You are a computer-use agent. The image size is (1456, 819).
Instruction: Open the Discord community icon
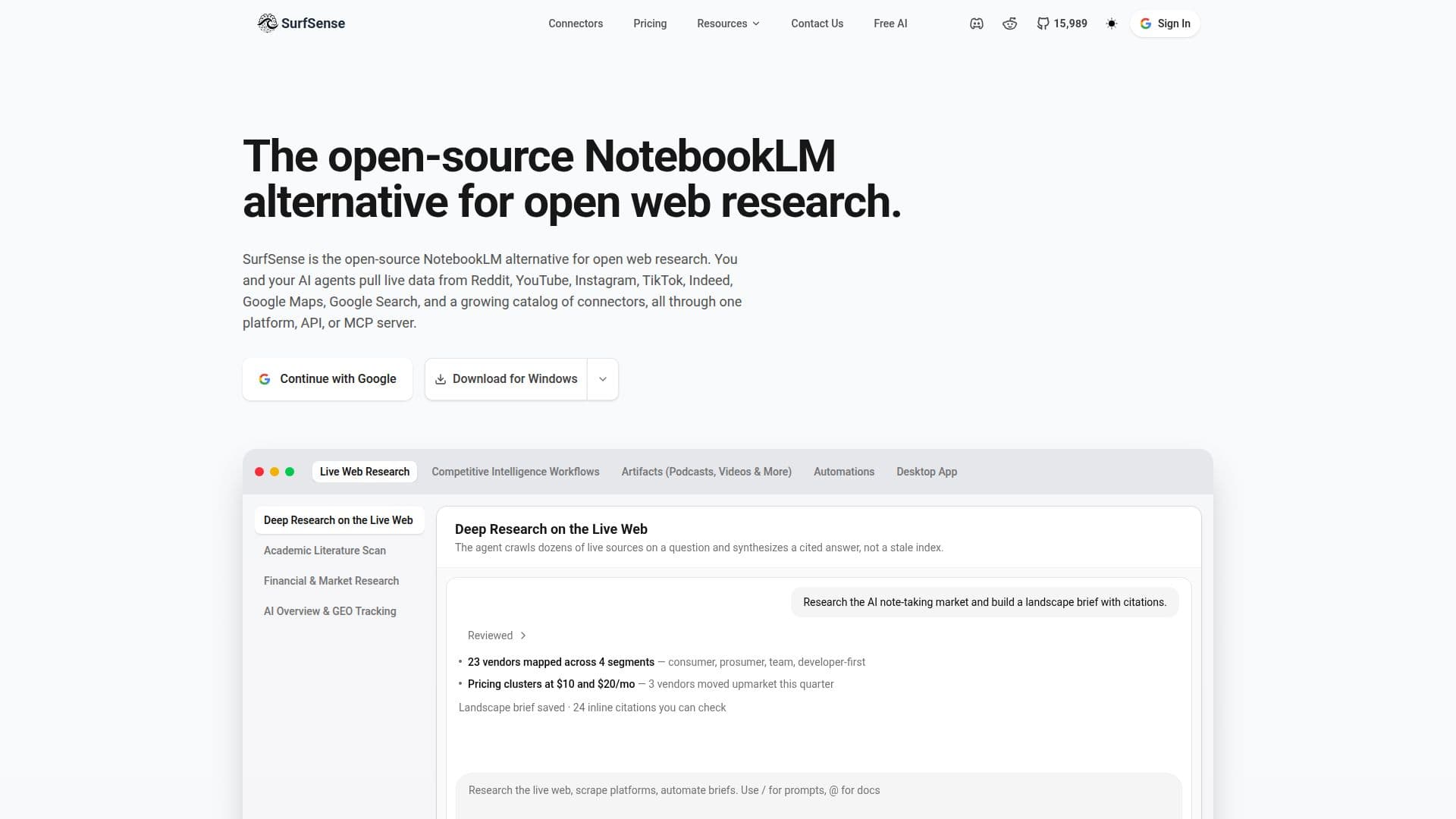coord(977,24)
